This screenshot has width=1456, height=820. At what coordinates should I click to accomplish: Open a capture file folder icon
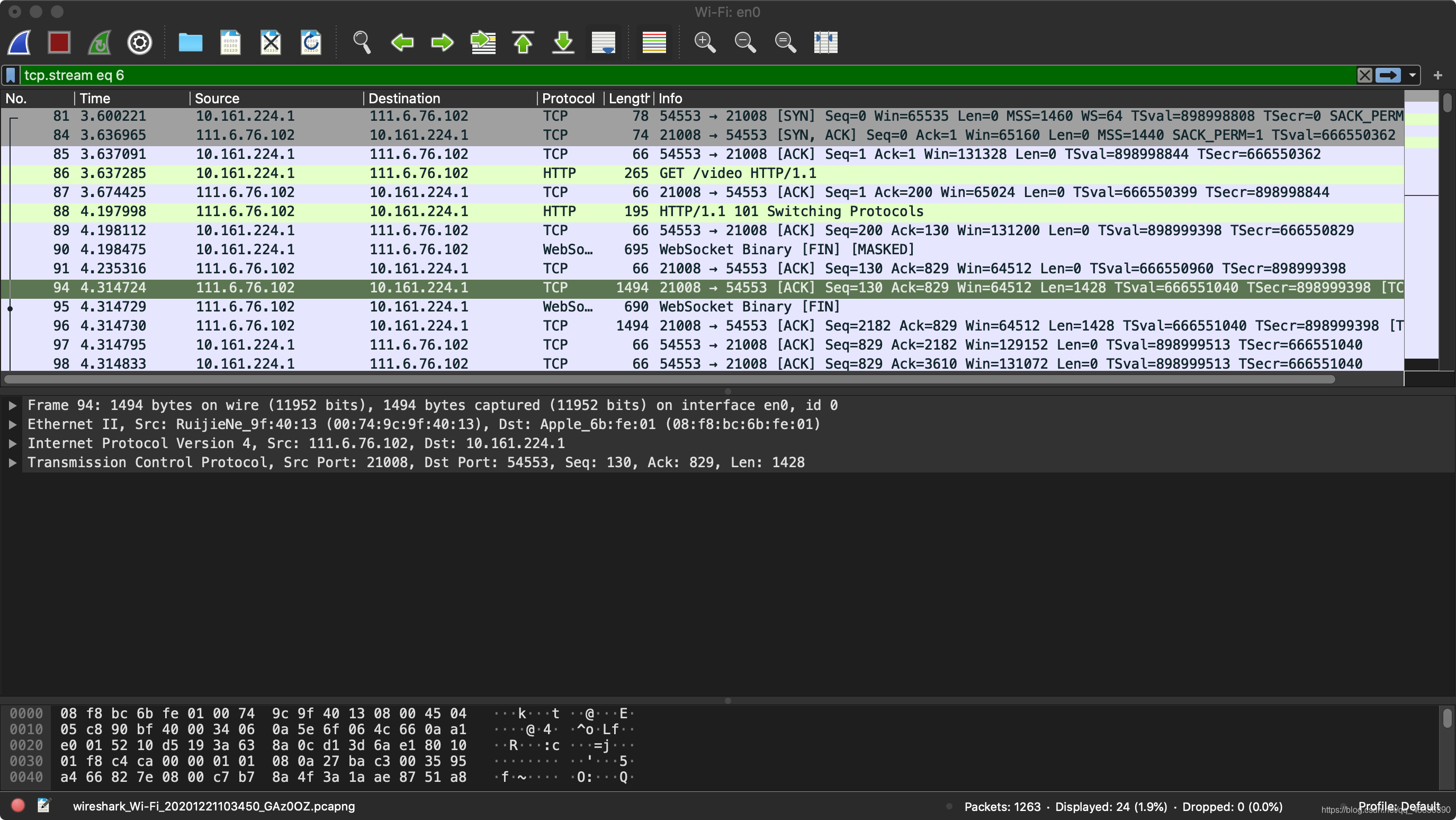[191, 42]
